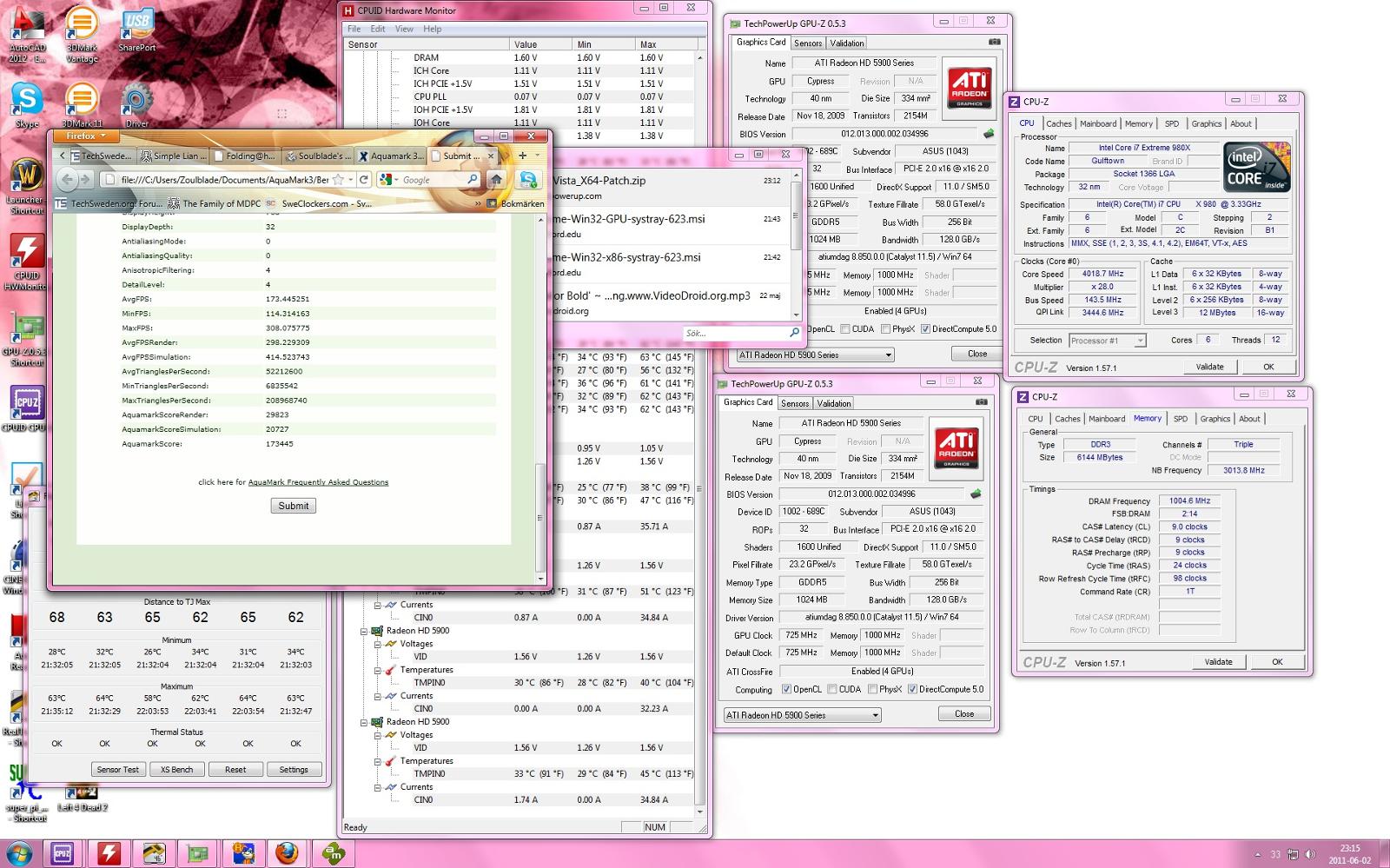Click the Firefox home icon
The width and height of the screenshot is (1390, 868).
[x=496, y=180]
